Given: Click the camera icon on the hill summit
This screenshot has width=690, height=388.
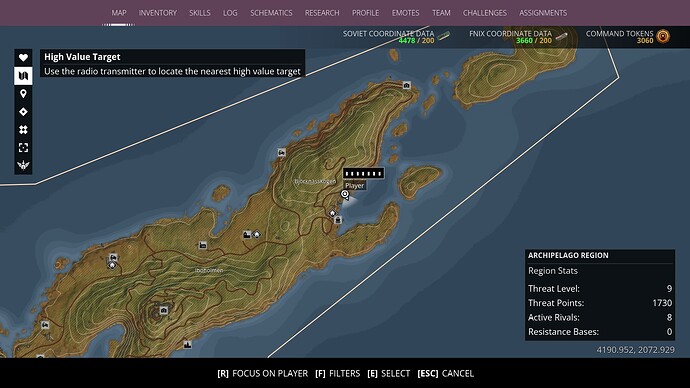Looking at the screenshot, I should 164,311.
